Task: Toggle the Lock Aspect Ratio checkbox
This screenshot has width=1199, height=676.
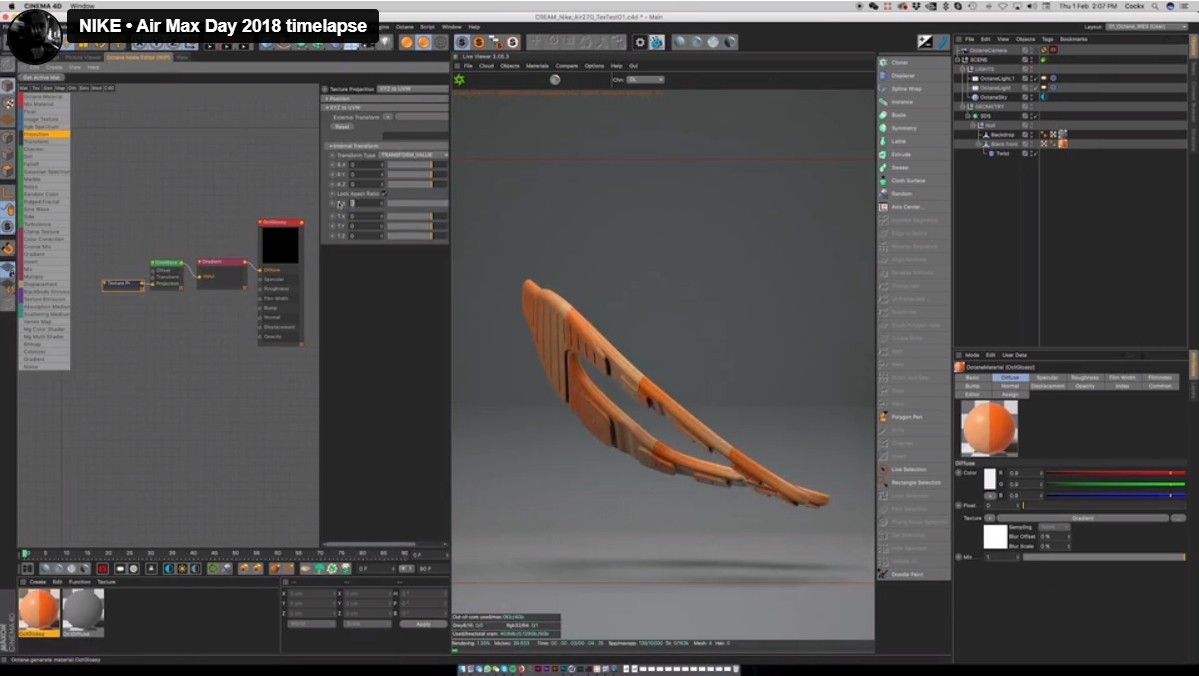Action: 383,193
